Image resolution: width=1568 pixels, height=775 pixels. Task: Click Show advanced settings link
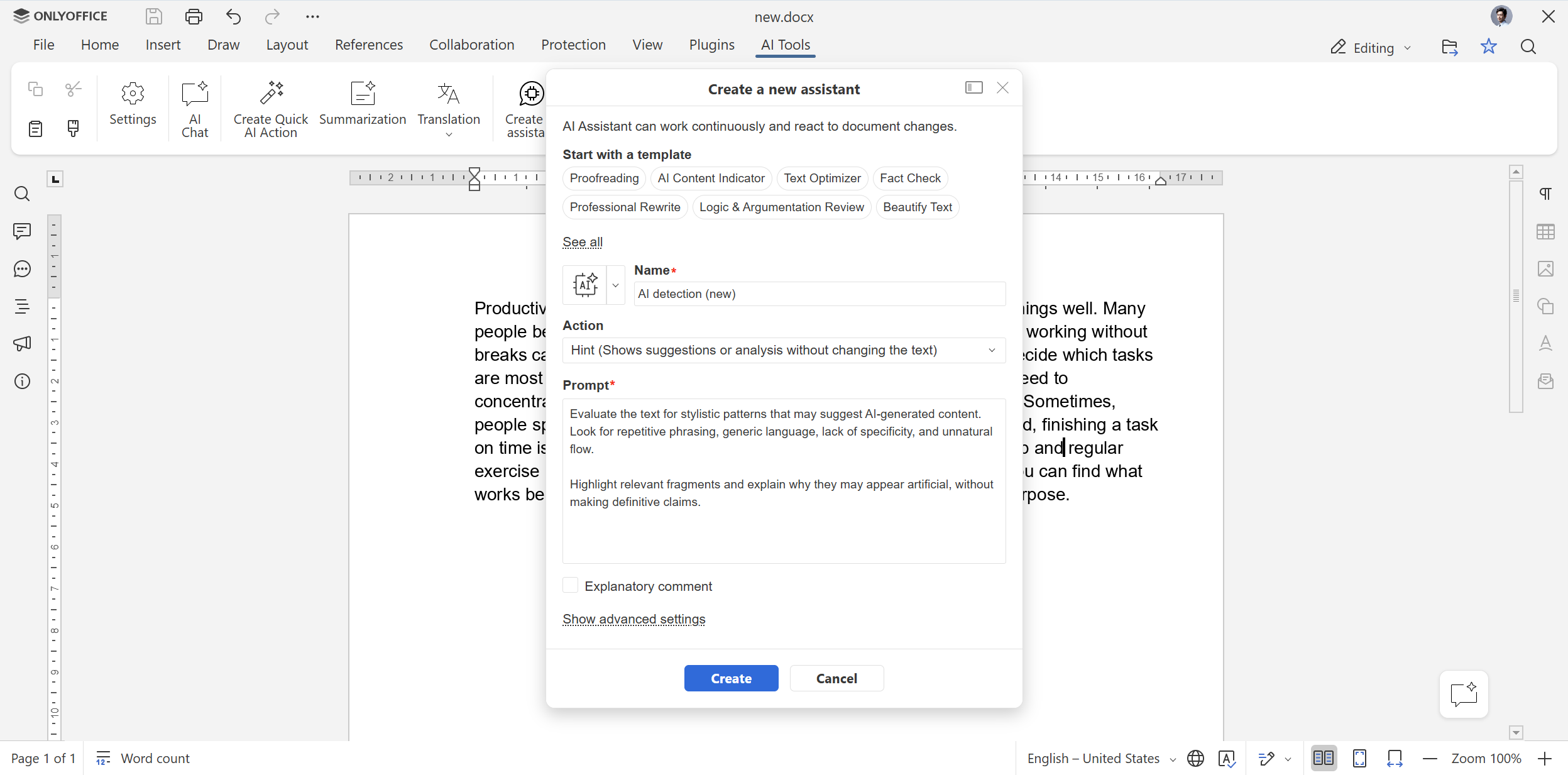coord(633,619)
